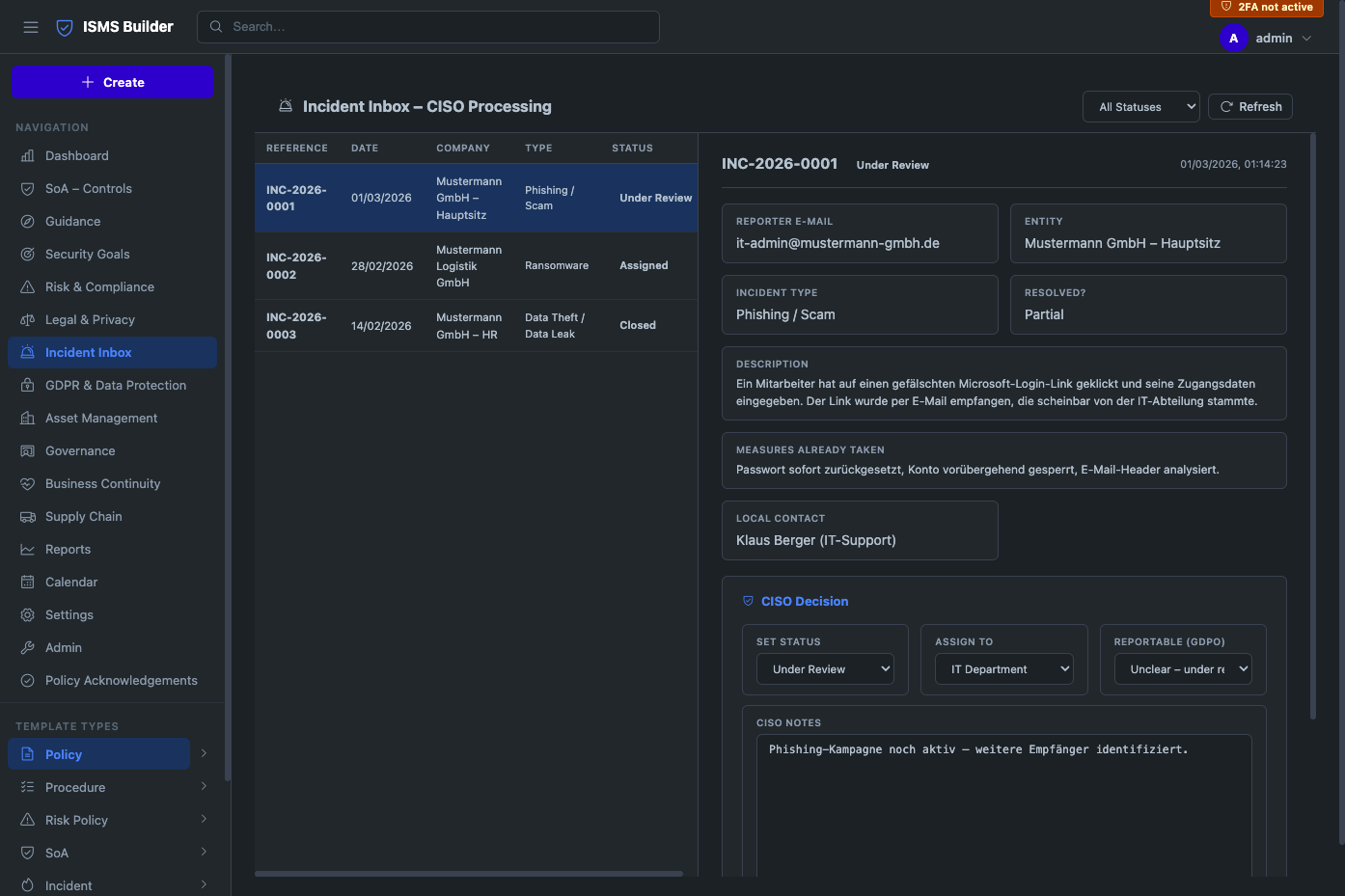1345x896 pixels.
Task: Open the Set Status dropdown
Action: pos(825,669)
